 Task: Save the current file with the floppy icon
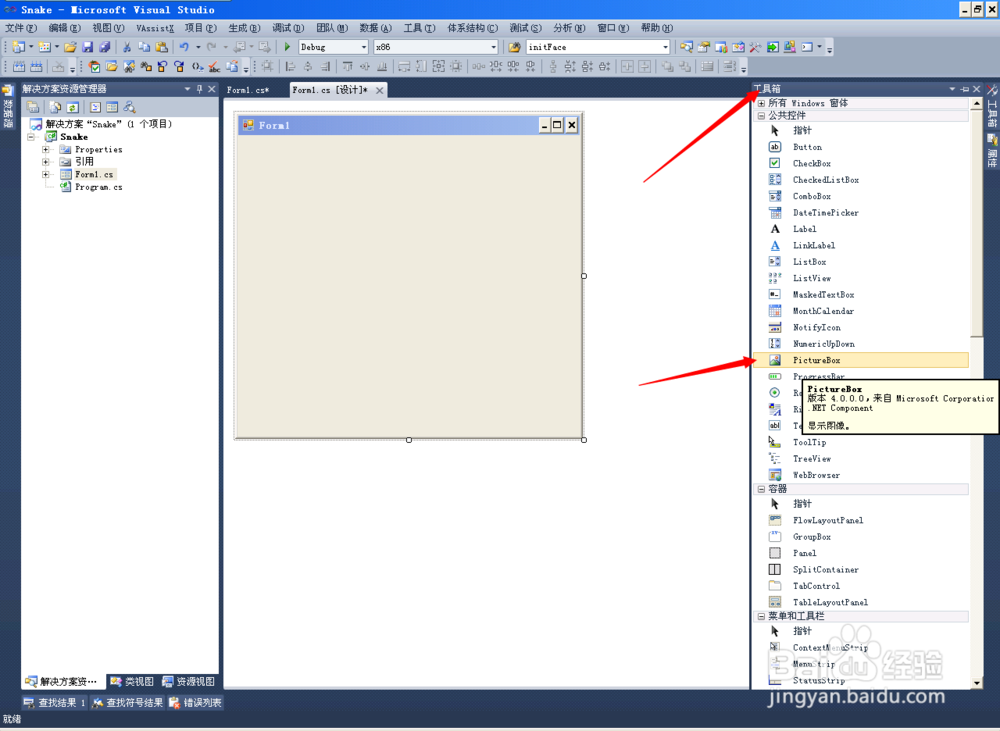tap(87, 47)
